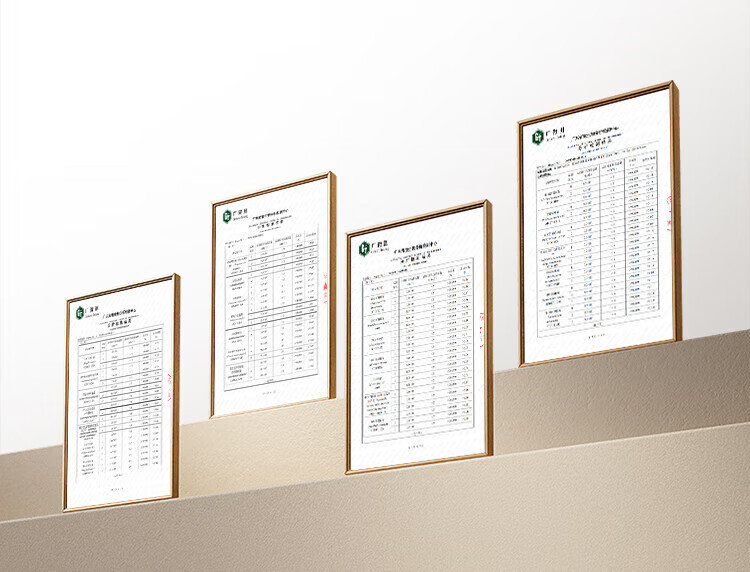750x572 pixels.
Task: Click the results table in the rightmost certificate
Action: point(597,240)
